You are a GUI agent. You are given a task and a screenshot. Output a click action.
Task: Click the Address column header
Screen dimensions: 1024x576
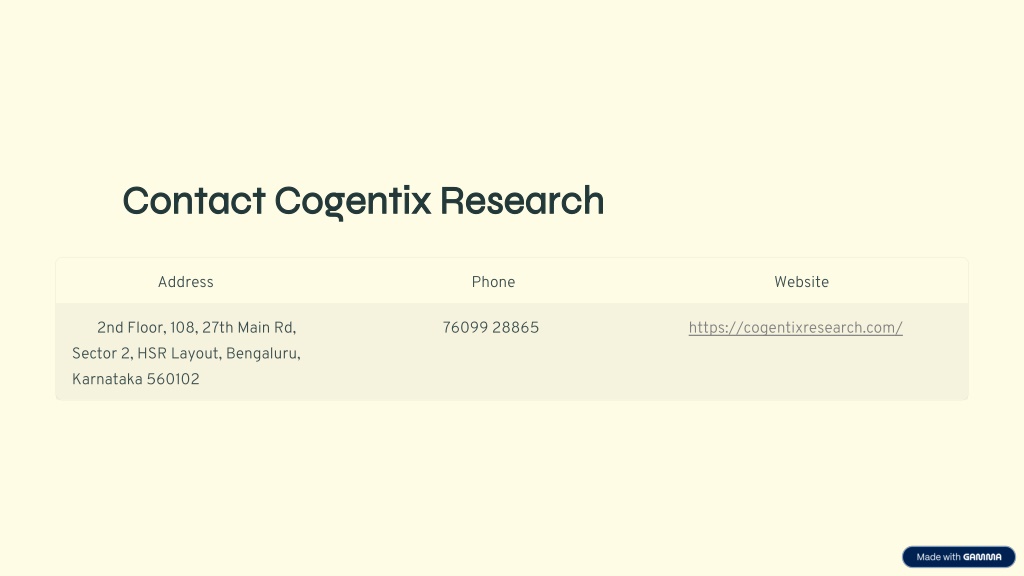pyautogui.click(x=185, y=282)
